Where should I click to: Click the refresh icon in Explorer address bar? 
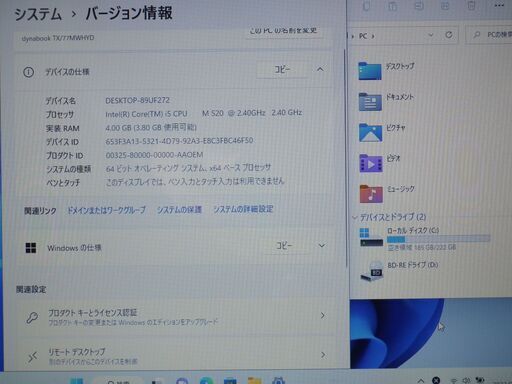449,35
